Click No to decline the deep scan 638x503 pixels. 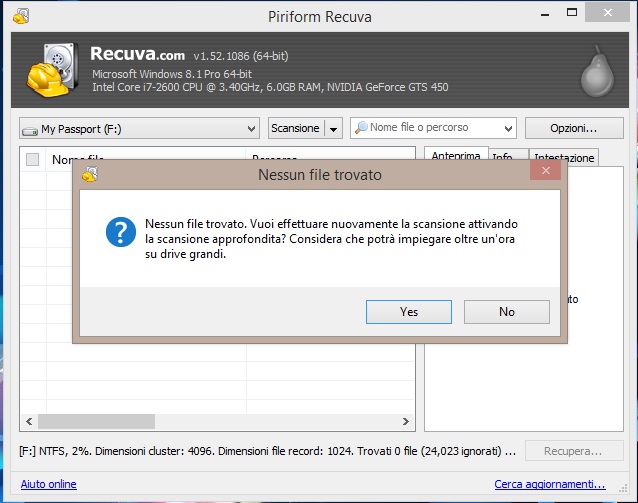click(507, 312)
